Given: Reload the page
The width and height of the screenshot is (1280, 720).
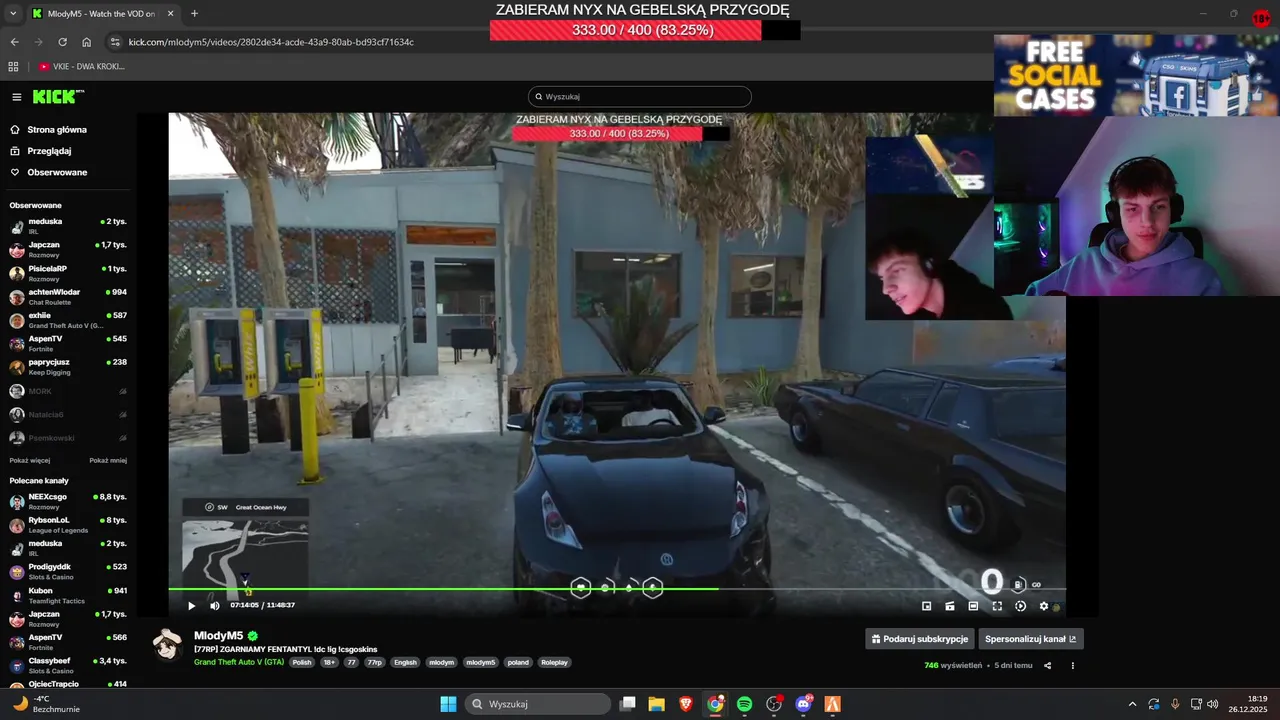Looking at the screenshot, I should pyautogui.click(x=62, y=42).
